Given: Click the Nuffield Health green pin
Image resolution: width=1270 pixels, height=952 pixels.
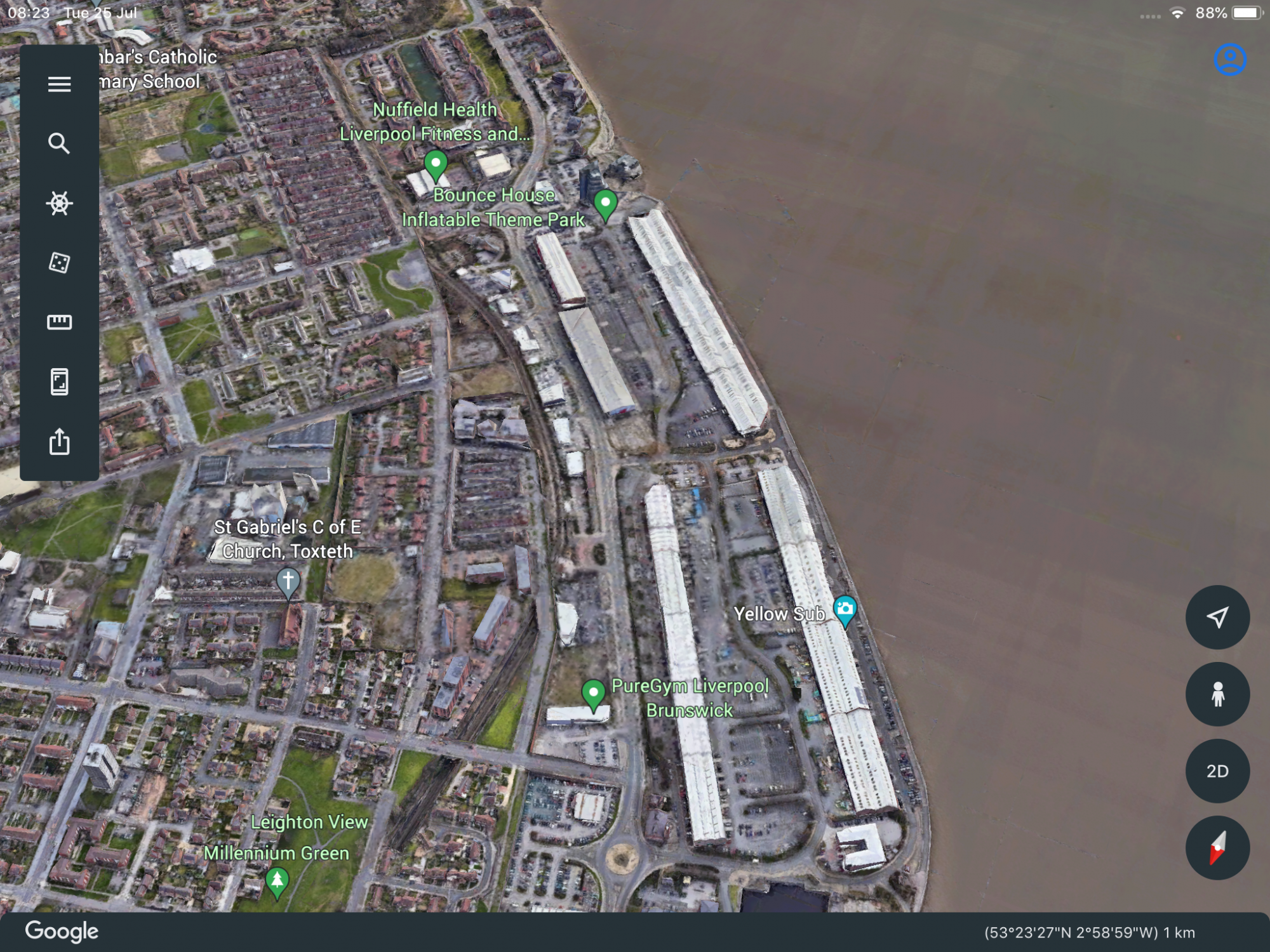Looking at the screenshot, I should tap(436, 166).
